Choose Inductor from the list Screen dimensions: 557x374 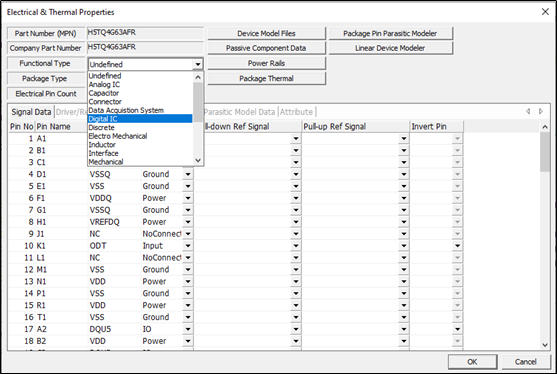tap(140, 145)
